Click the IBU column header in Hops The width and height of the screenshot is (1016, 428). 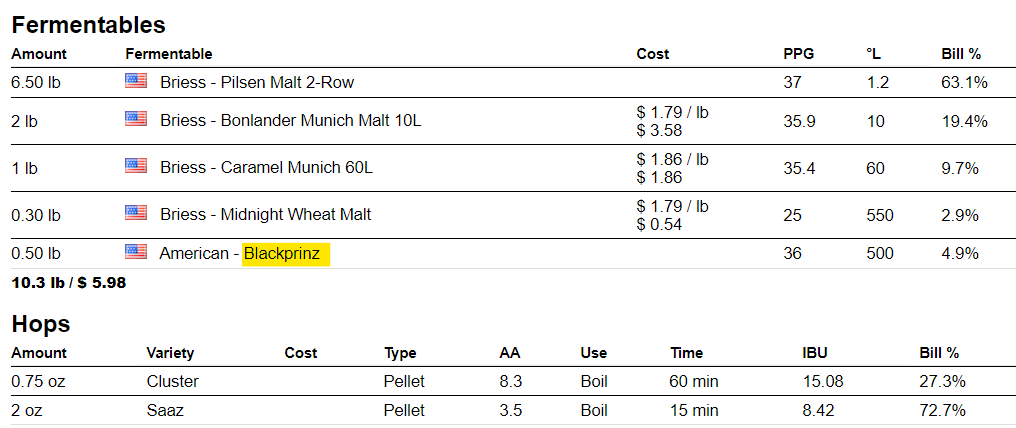815,353
